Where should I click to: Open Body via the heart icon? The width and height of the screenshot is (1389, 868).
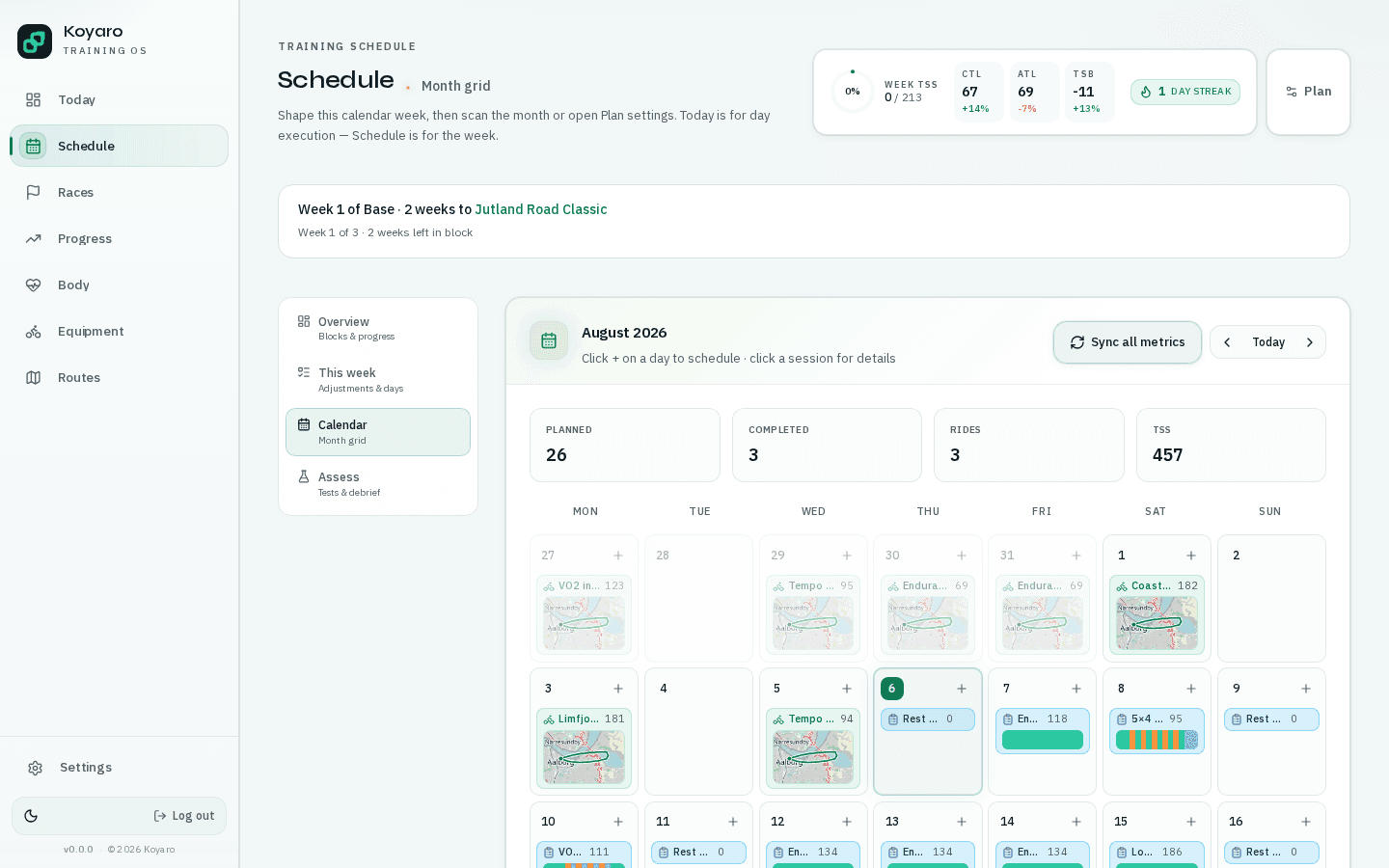click(x=33, y=285)
